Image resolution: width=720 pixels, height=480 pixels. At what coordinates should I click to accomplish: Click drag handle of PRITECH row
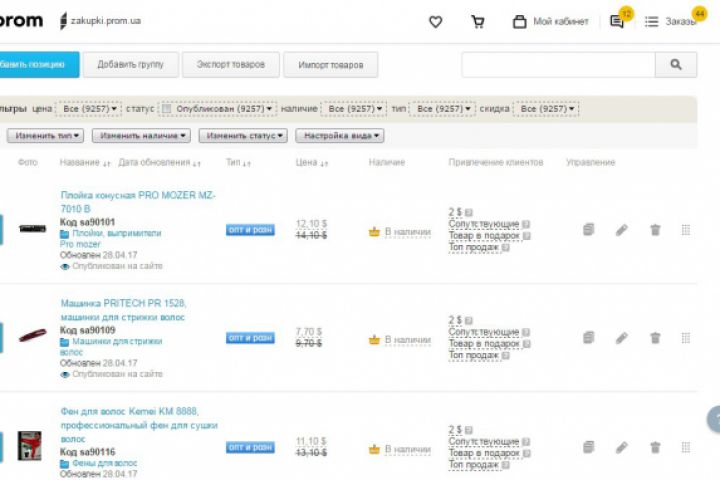686,338
